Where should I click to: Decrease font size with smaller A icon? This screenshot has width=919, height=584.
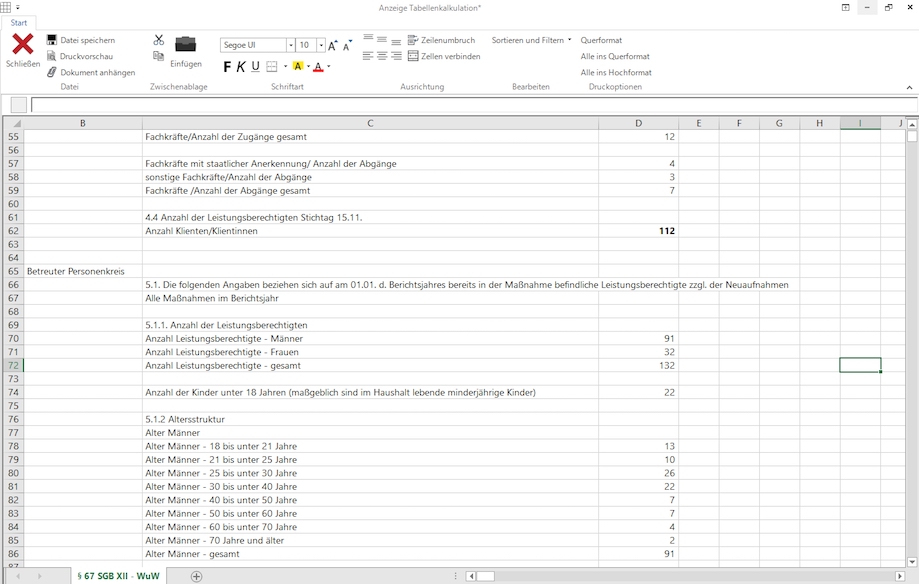coord(347,45)
